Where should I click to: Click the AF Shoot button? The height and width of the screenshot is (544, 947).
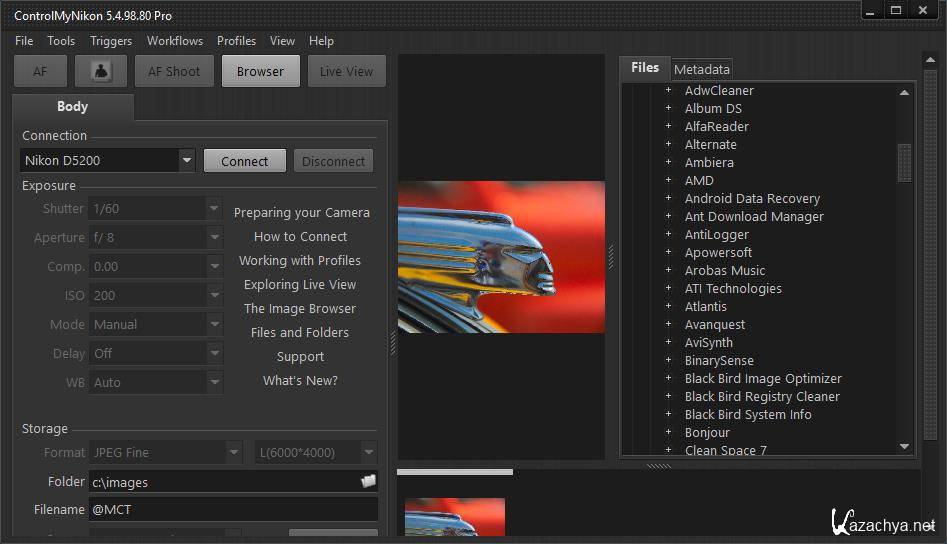coord(174,71)
